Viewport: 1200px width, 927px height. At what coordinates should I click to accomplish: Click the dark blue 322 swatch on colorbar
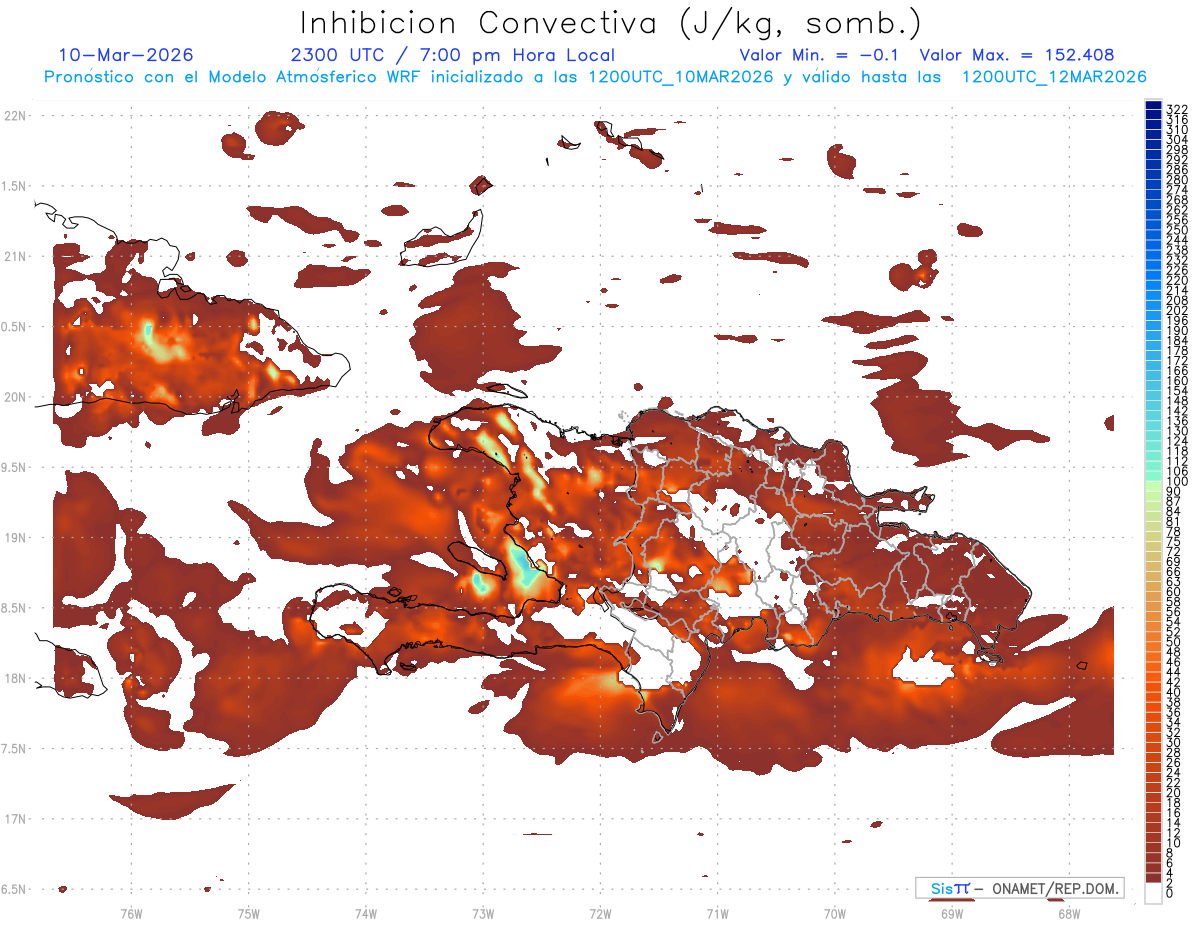(x=1153, y=105)
